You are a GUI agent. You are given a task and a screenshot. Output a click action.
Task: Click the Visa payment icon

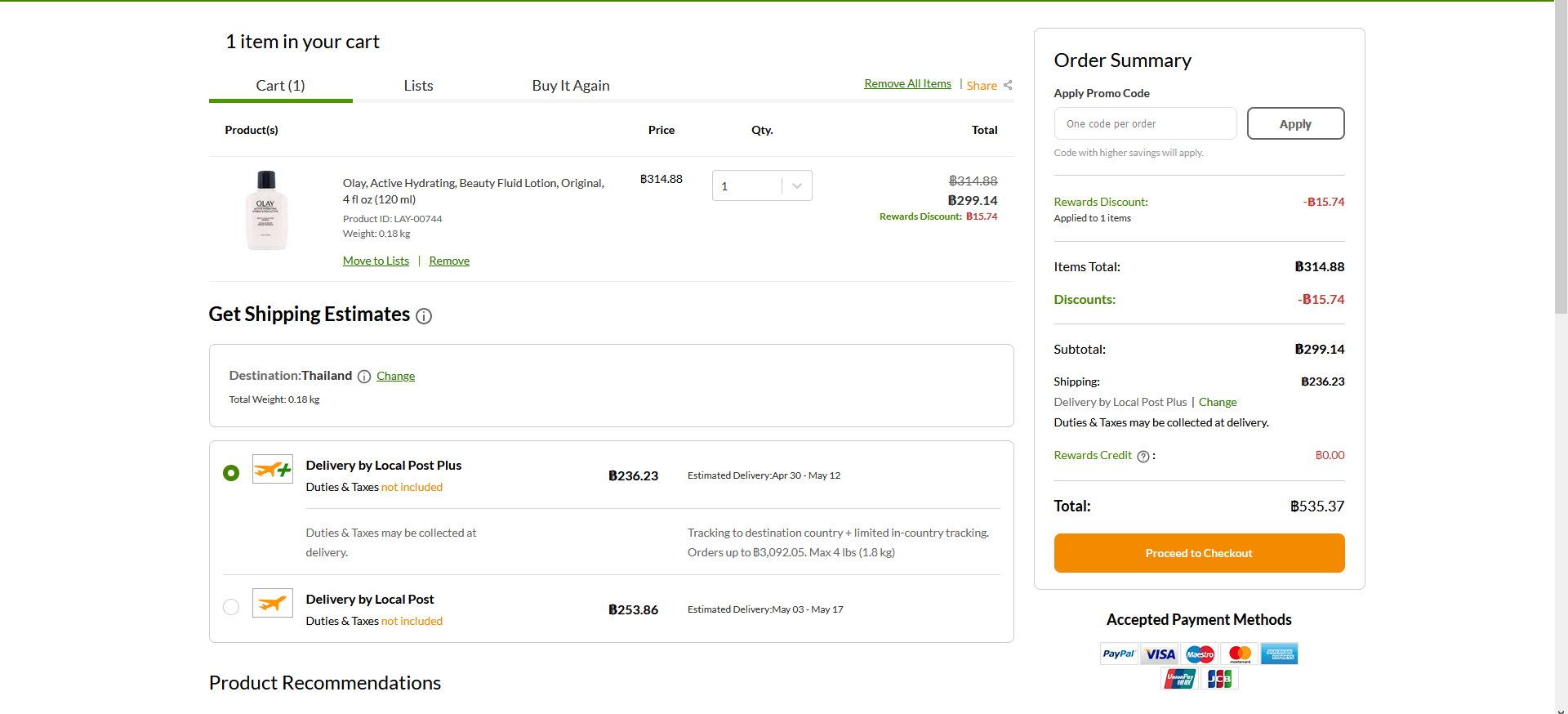click(1160, 654)
